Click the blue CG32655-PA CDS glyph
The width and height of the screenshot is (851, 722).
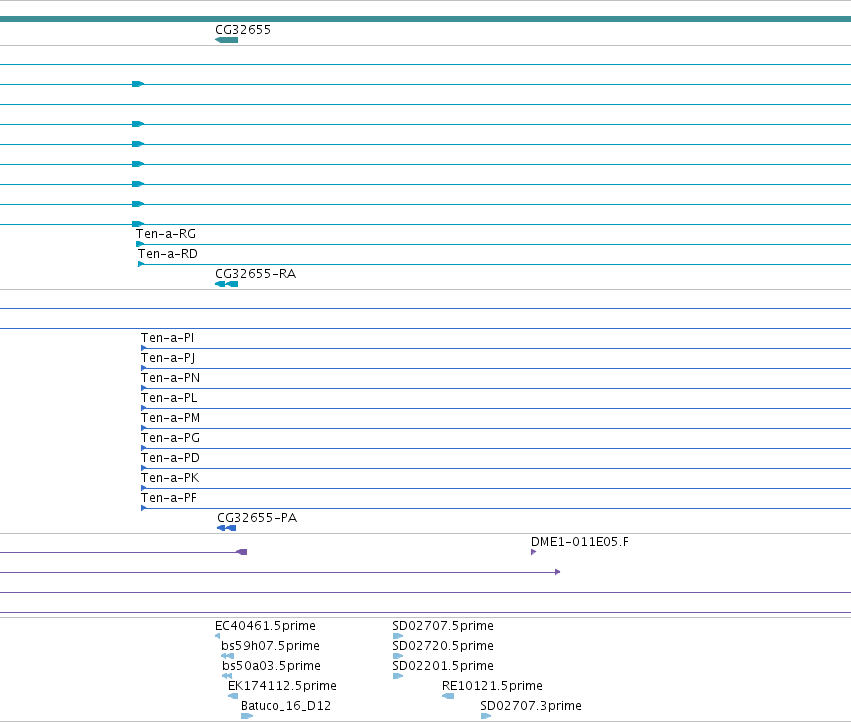click(x=226, y=528)
